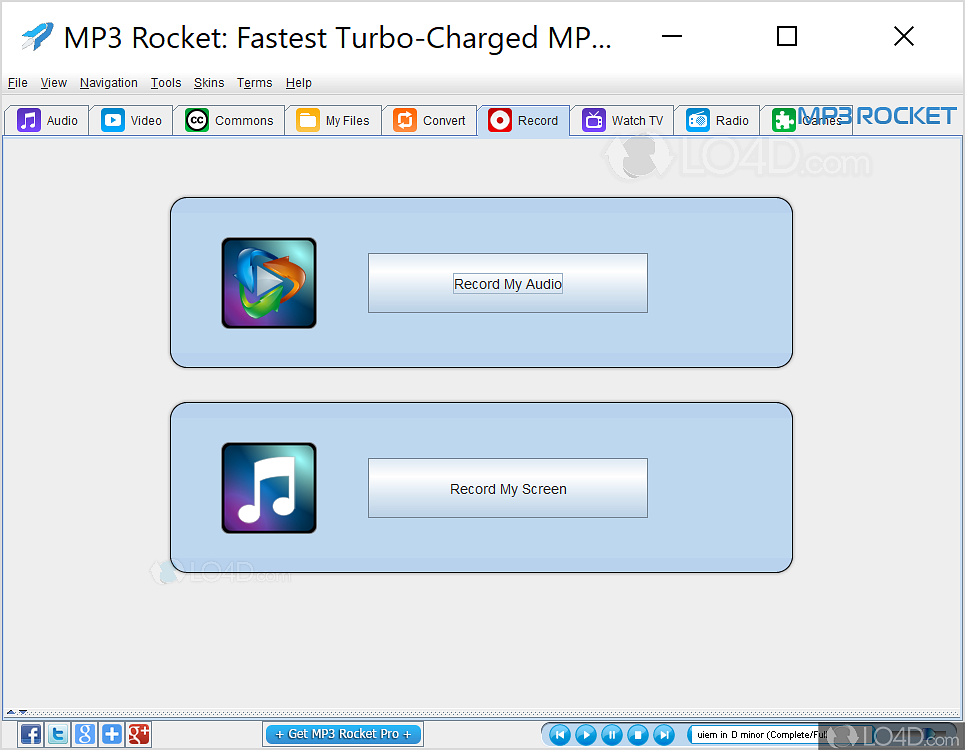Click the Get MP3 Rocket Pro banner

coord(342,734)
